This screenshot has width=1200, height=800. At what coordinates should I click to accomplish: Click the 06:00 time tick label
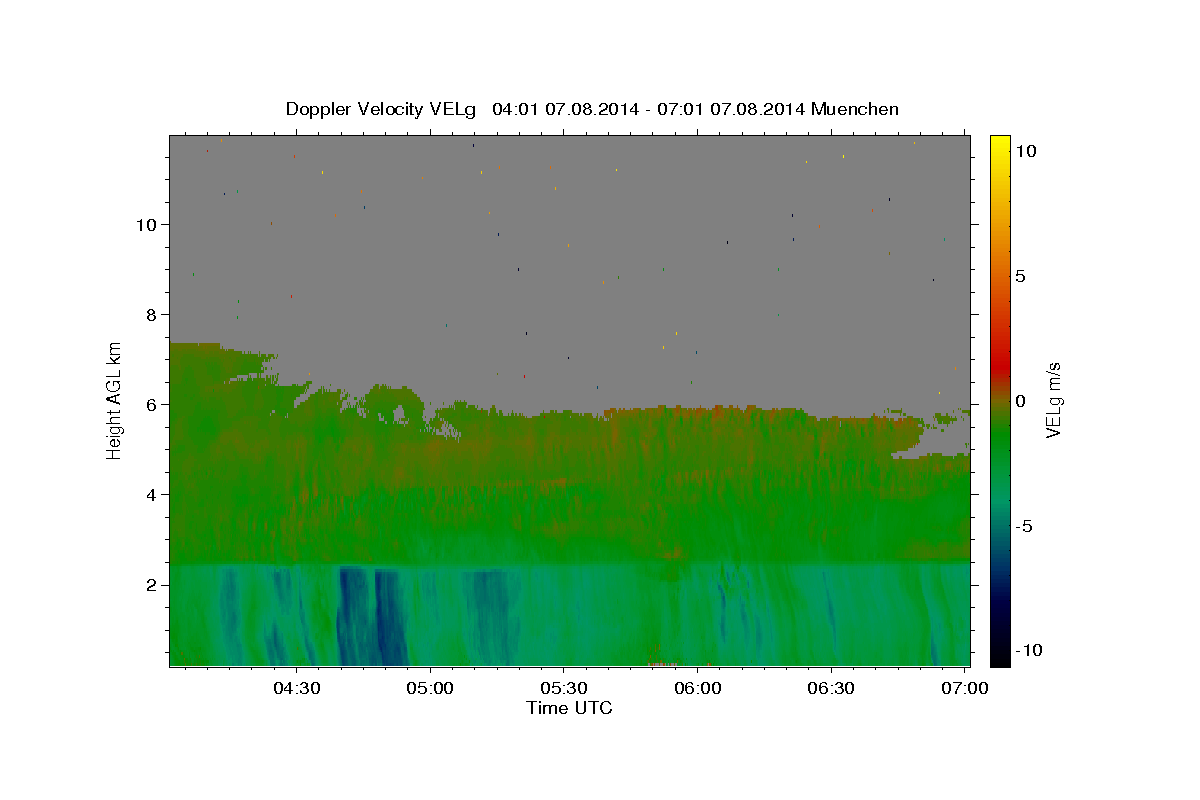click(x=698, y=688)
